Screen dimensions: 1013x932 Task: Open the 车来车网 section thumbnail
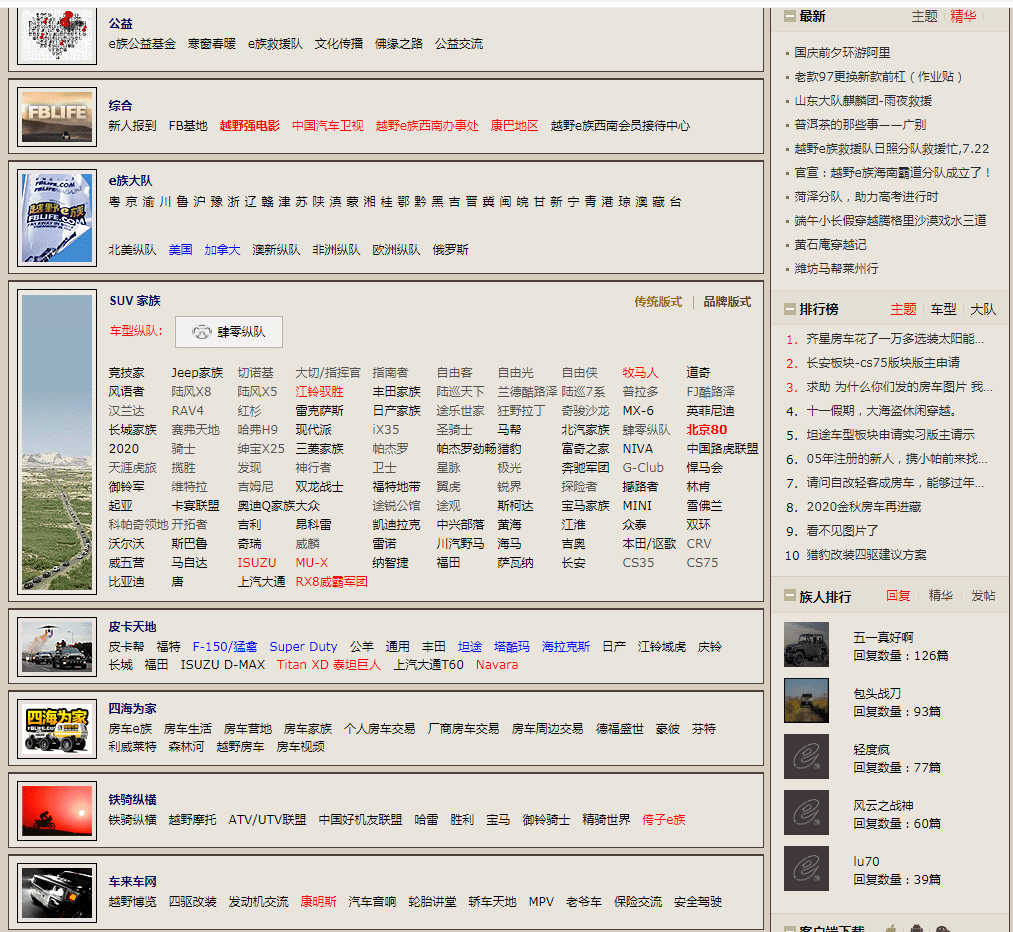click(57, 893)
